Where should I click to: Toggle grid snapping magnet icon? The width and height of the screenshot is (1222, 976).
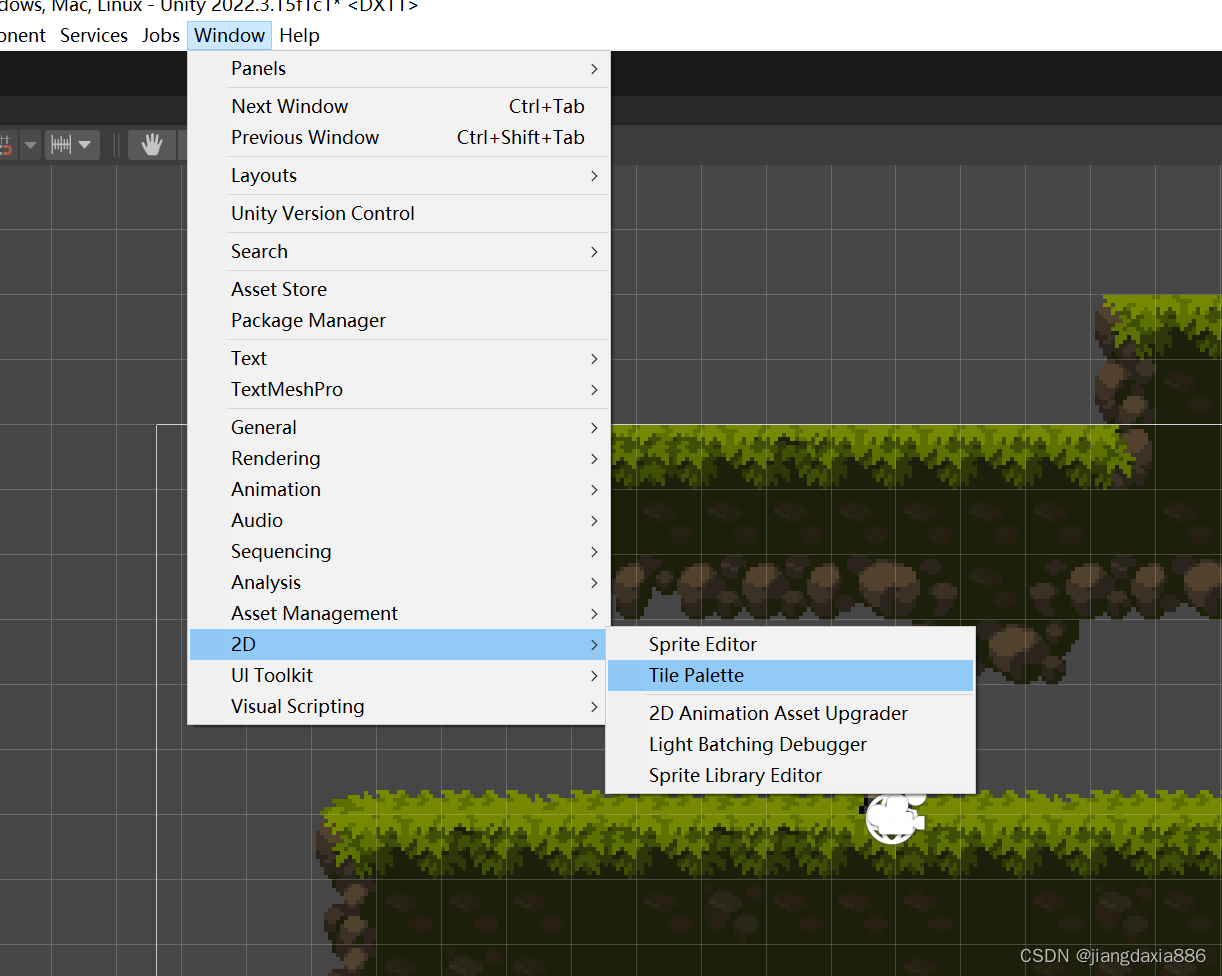[x=6, y=145]
